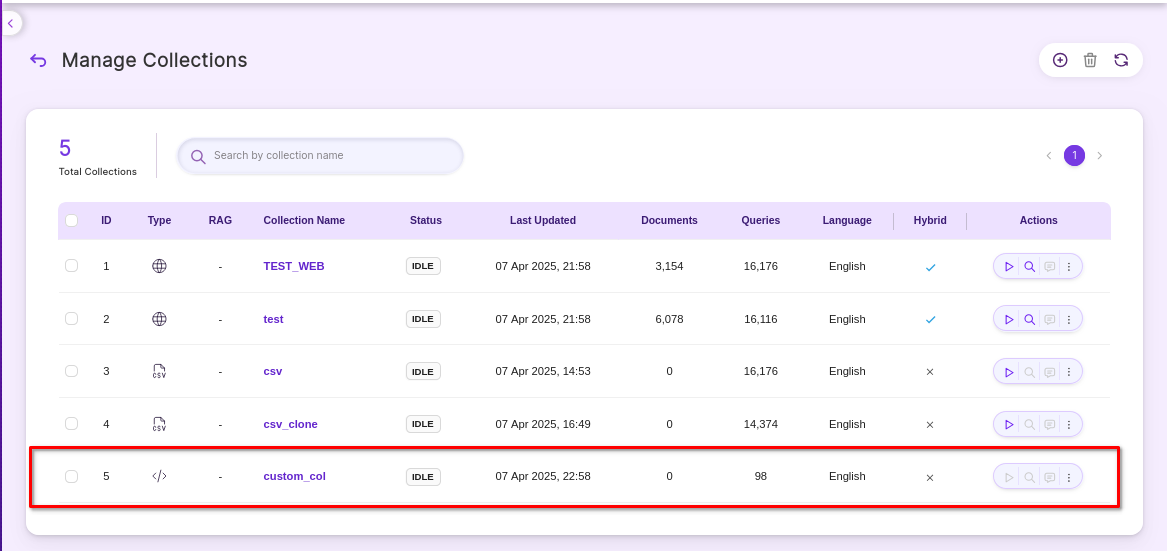Click search icon in the csv row

1029,372
